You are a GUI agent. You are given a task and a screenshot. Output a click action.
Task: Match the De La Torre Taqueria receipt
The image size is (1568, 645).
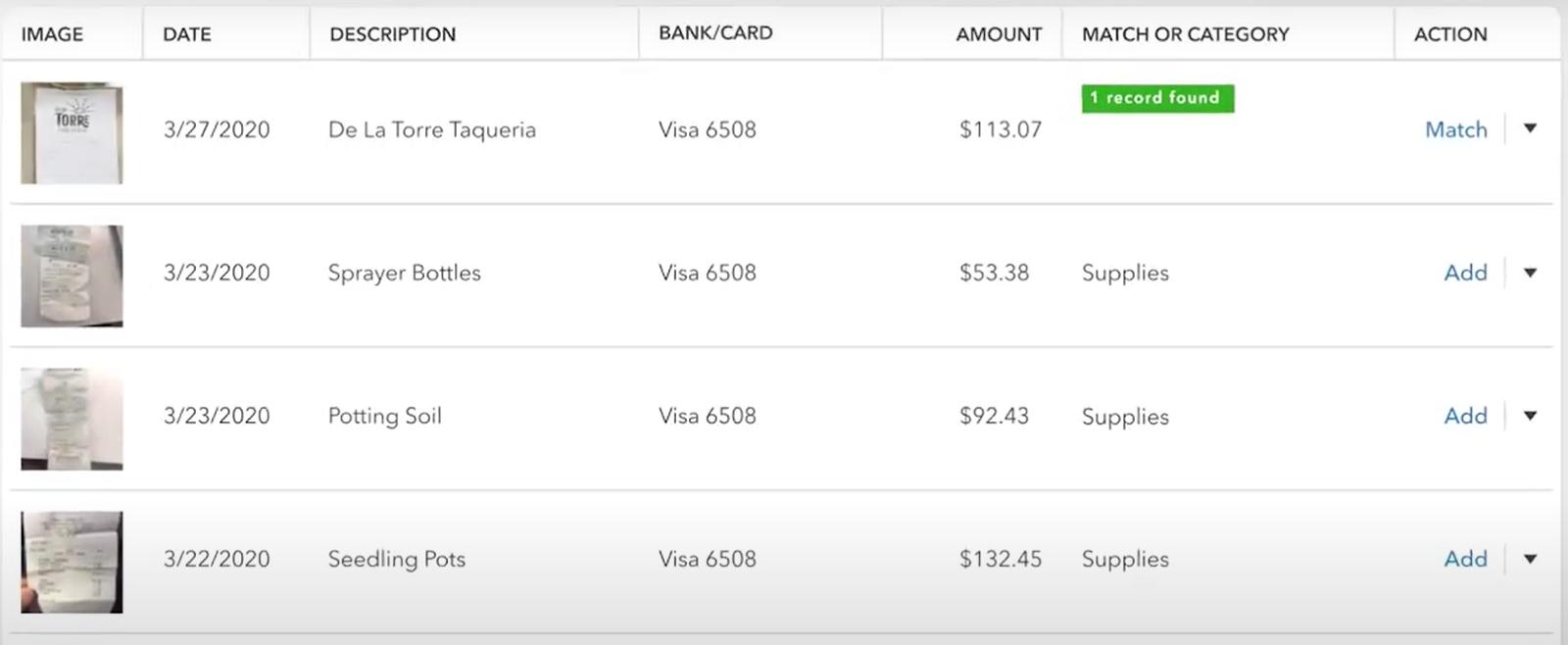(1455, 129)
